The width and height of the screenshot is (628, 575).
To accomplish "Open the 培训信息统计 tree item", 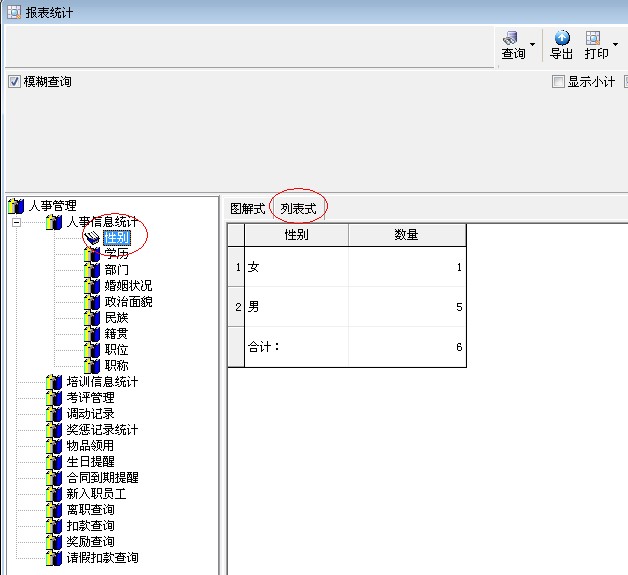I will click(x=102, y=382).
